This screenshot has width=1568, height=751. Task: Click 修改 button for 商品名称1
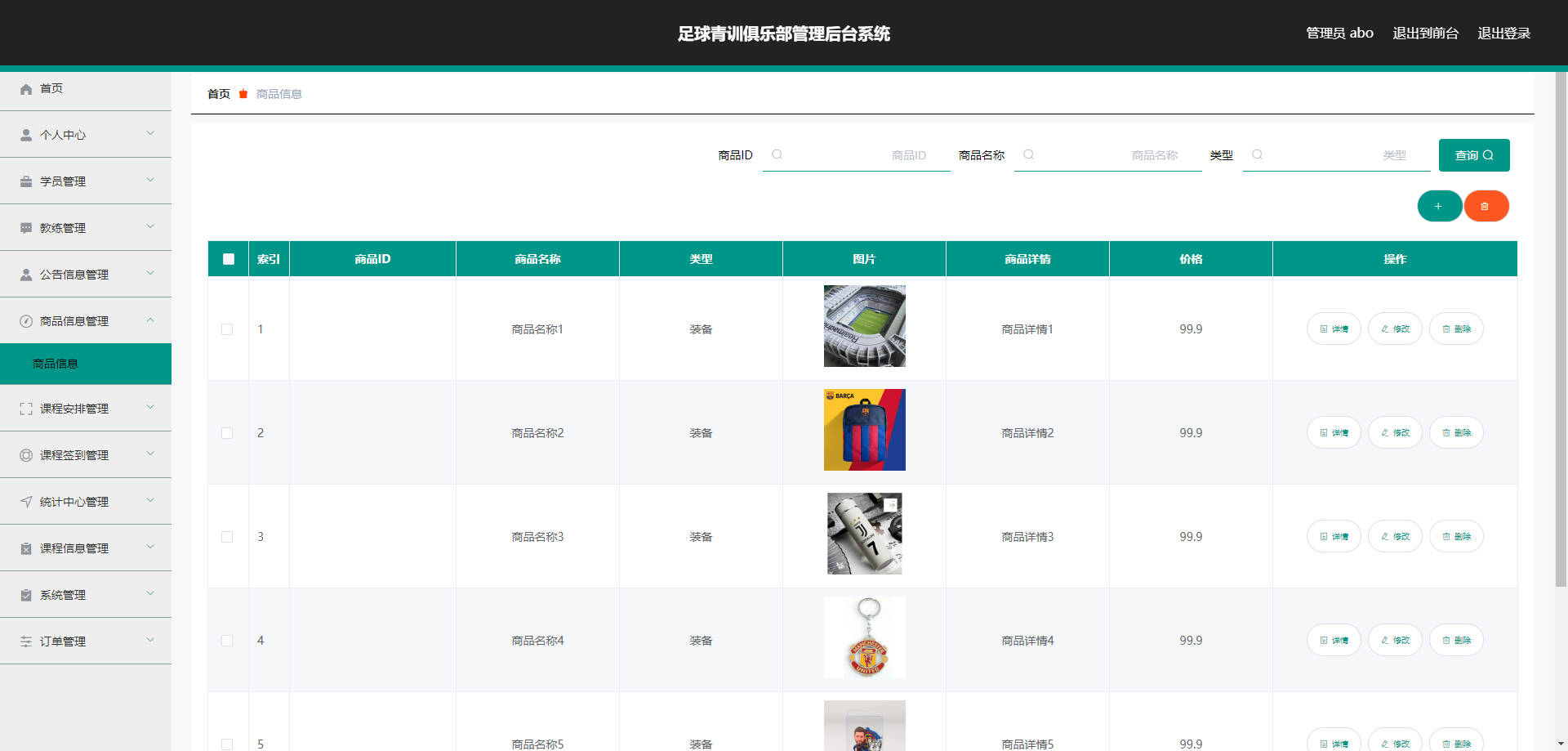1395,329
